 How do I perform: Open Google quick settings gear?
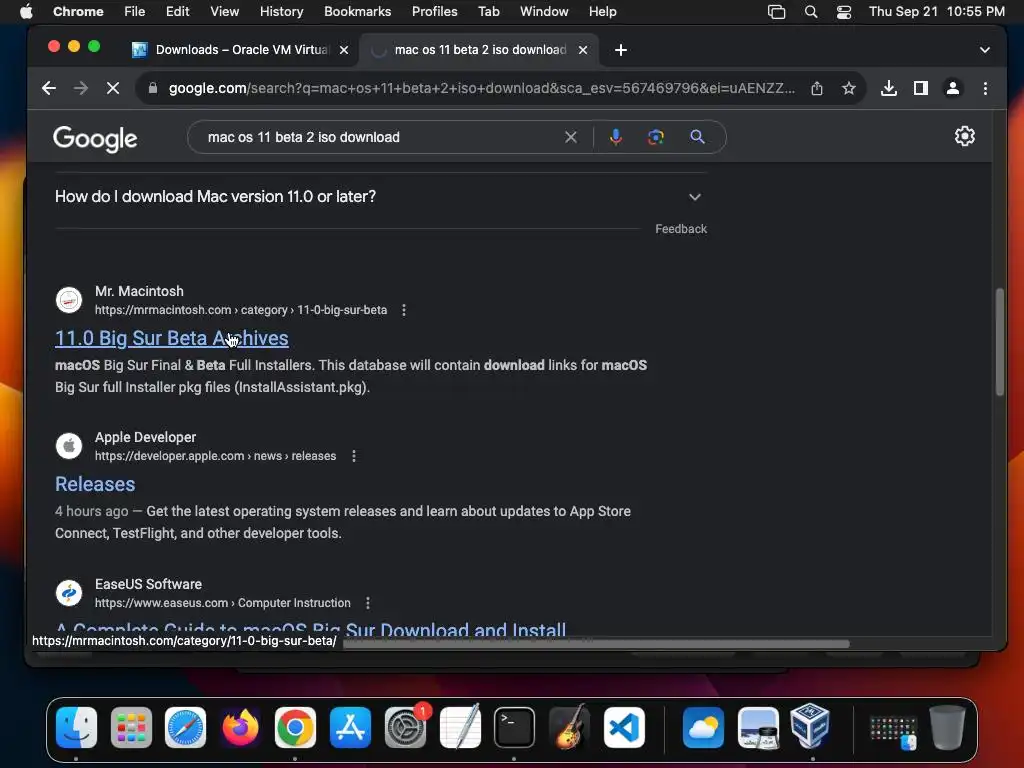965,136
